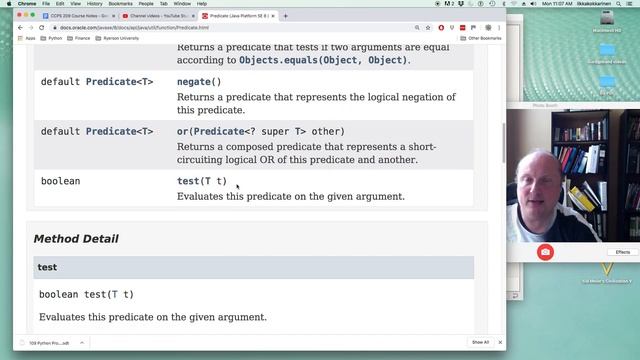Image resolution: width=640 pixels, height=360 pixels.
Task: Open the negate() method link
Action: (x=199, y=82)
